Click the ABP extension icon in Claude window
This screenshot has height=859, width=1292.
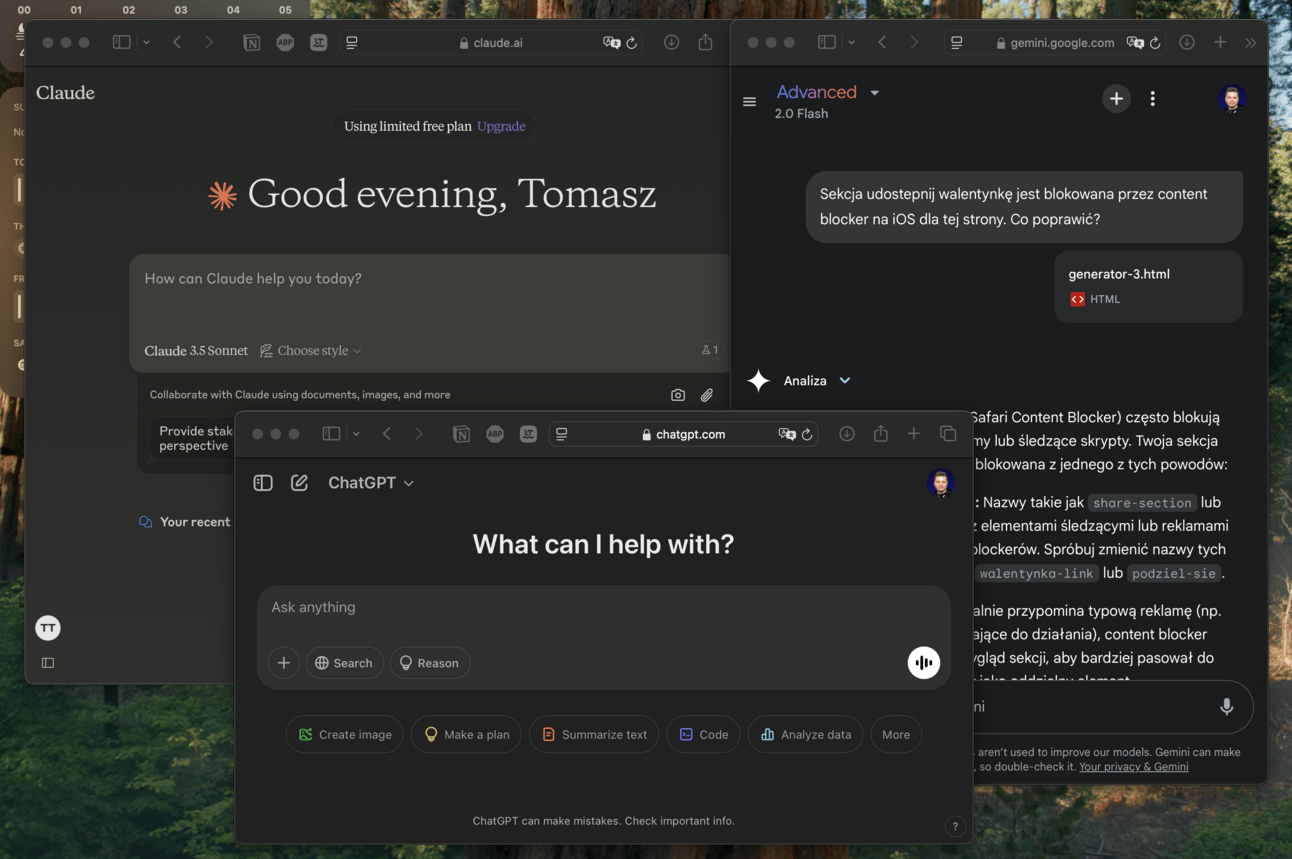click(x=285, y=43)
